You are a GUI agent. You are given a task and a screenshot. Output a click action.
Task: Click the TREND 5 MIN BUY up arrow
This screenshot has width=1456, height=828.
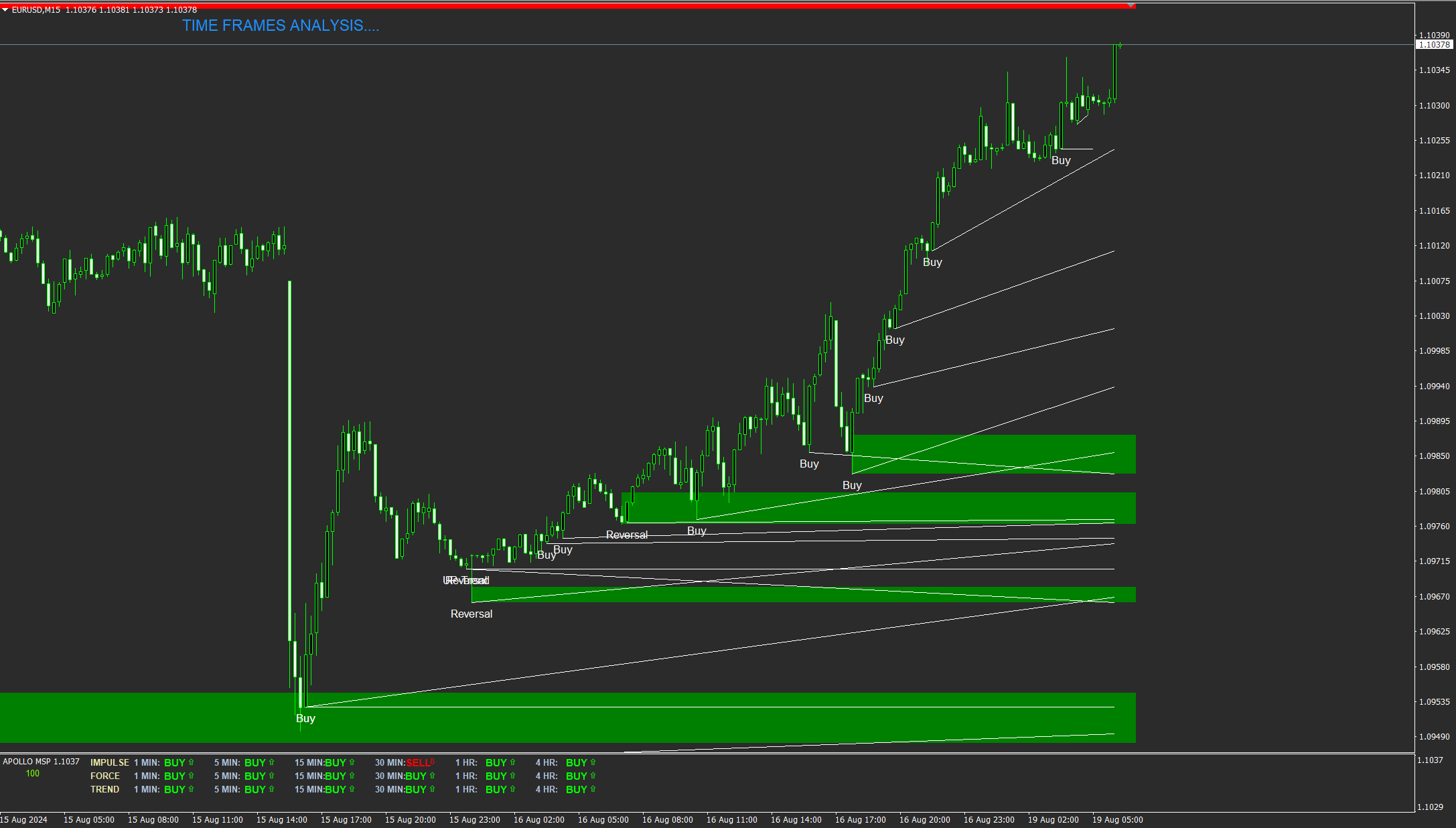click(271, 789)
